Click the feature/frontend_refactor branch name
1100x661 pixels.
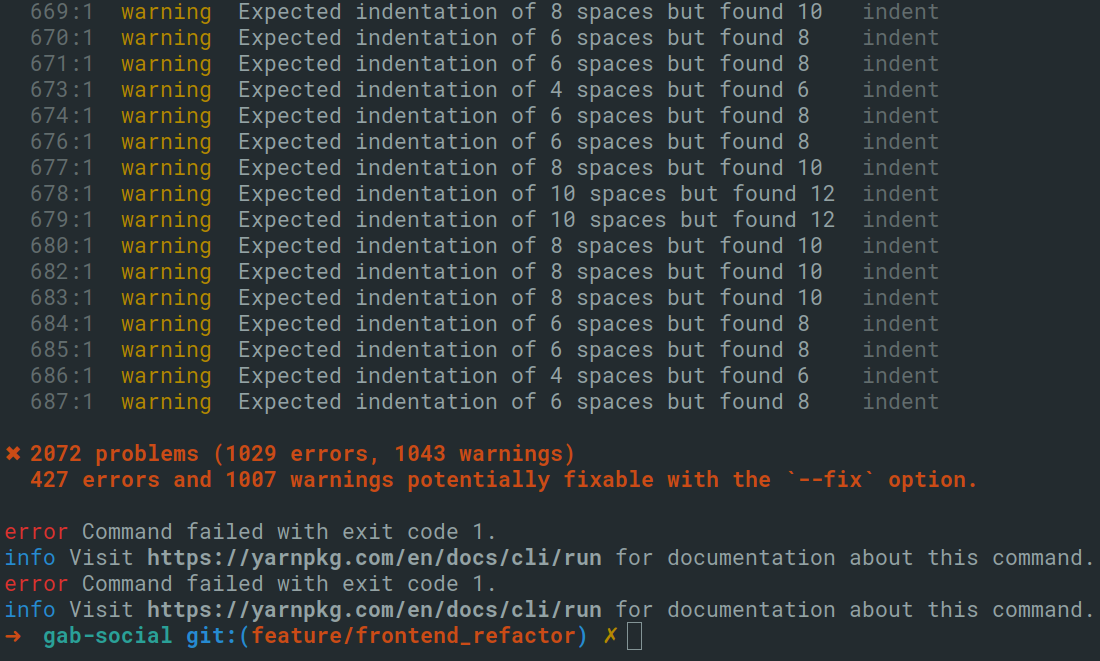point(413,636)
